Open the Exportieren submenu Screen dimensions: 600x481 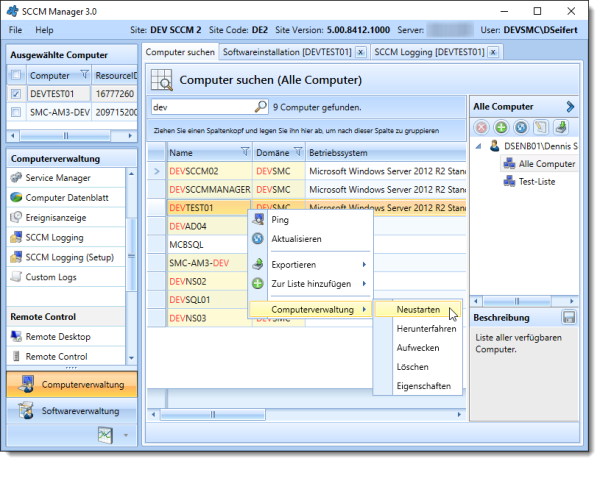coord(311,264)
